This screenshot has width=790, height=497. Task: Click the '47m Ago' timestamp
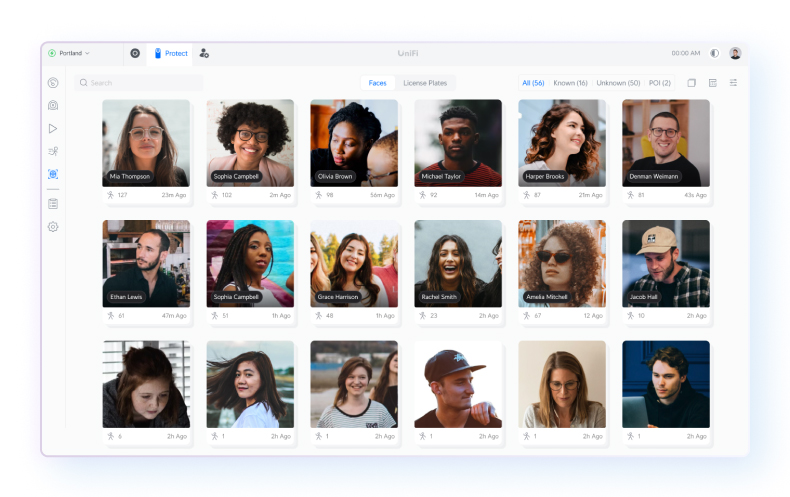pyautogui.click(x=174, y=316)
